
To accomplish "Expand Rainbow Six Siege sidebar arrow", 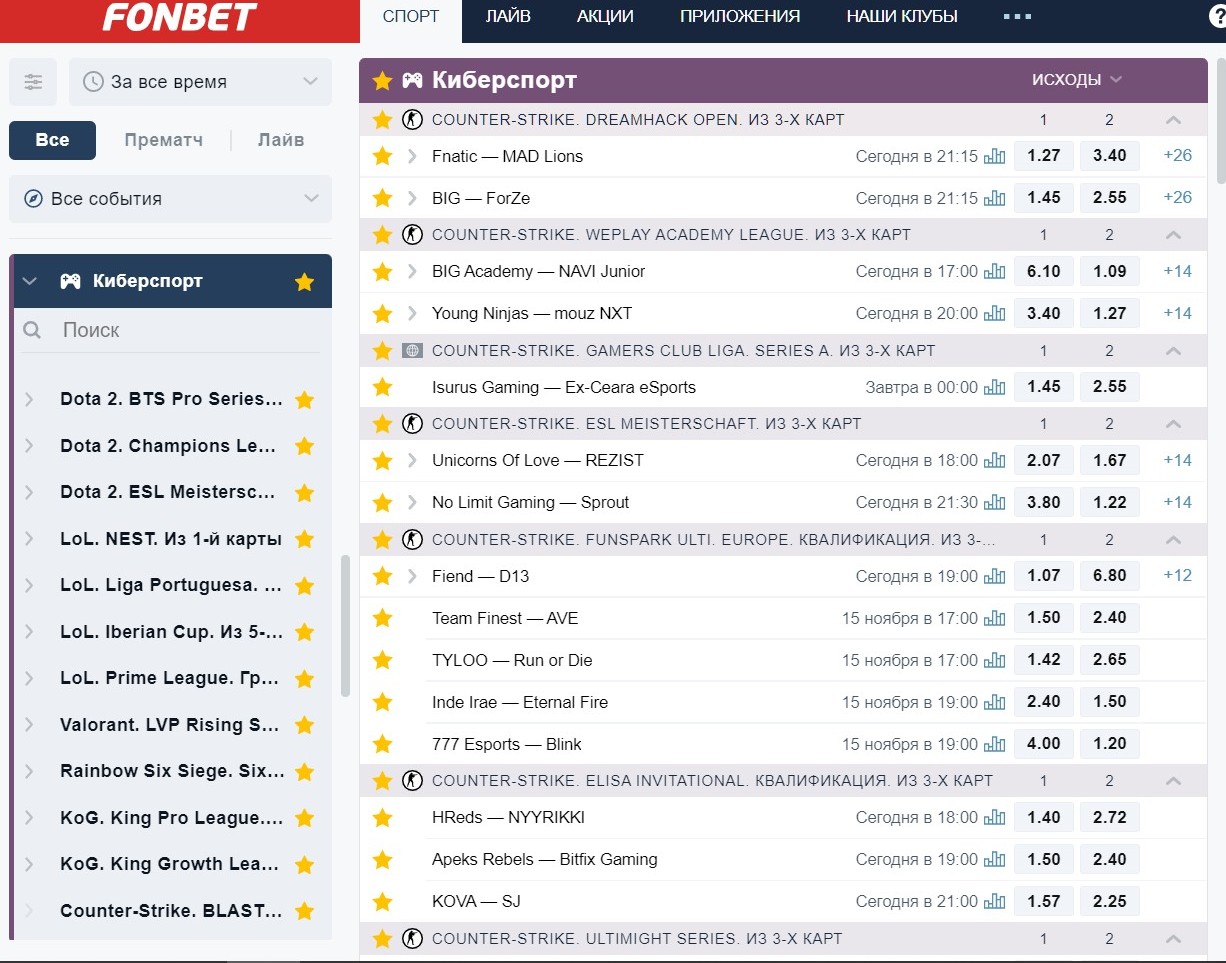I will 29,772.
